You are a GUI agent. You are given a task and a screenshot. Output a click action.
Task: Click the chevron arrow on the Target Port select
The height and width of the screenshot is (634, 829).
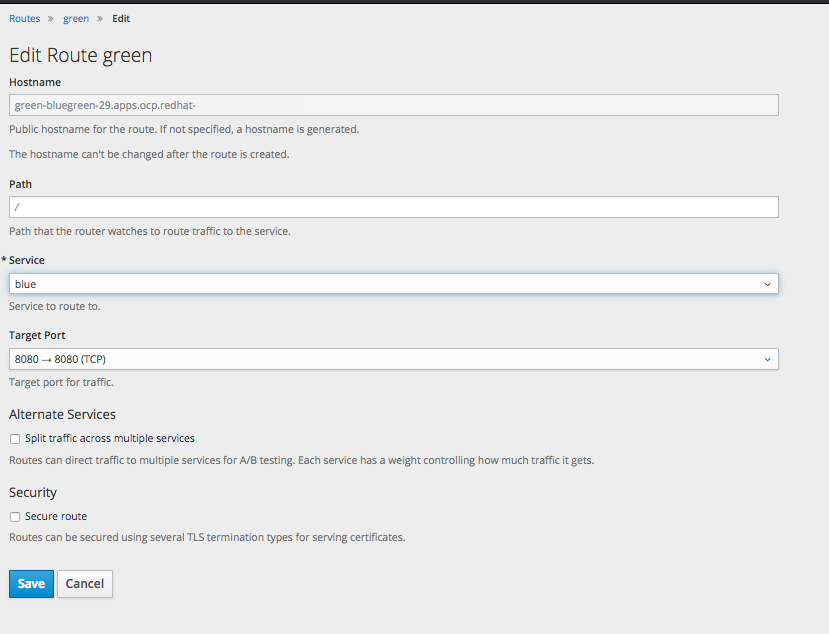click(767, 360)
